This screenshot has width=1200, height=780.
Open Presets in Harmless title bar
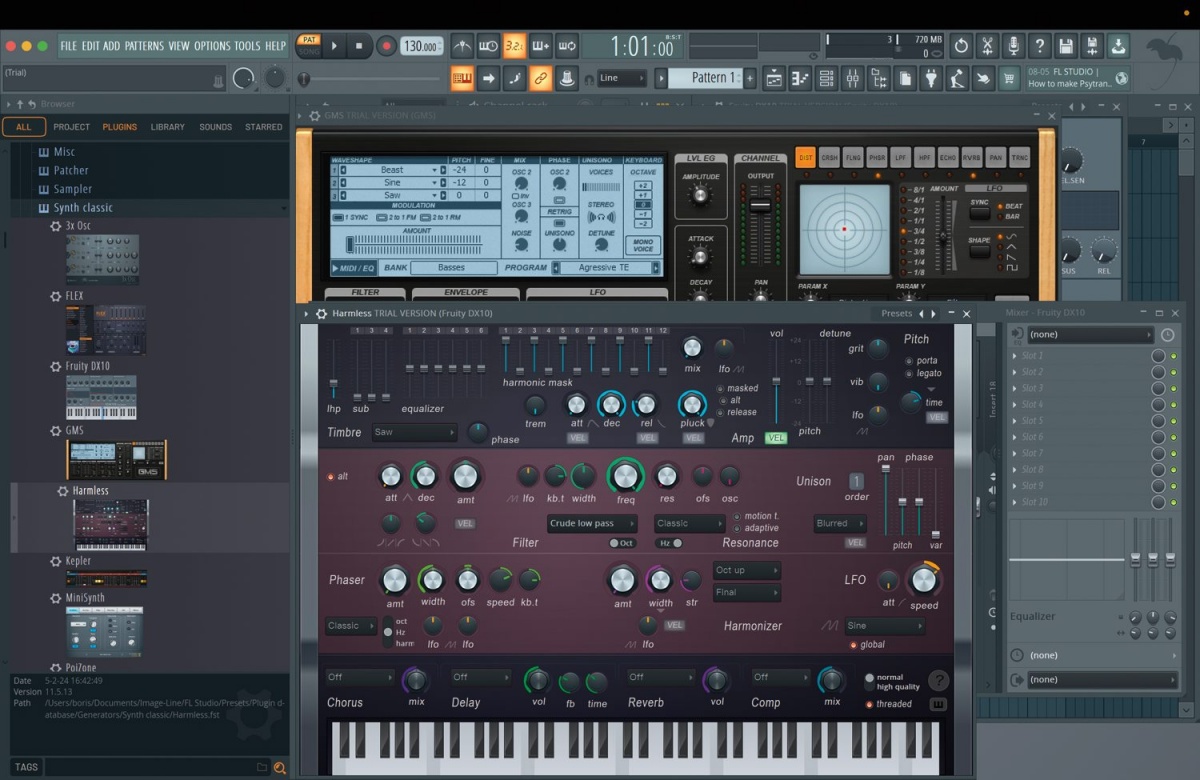[x=896, y=314]
